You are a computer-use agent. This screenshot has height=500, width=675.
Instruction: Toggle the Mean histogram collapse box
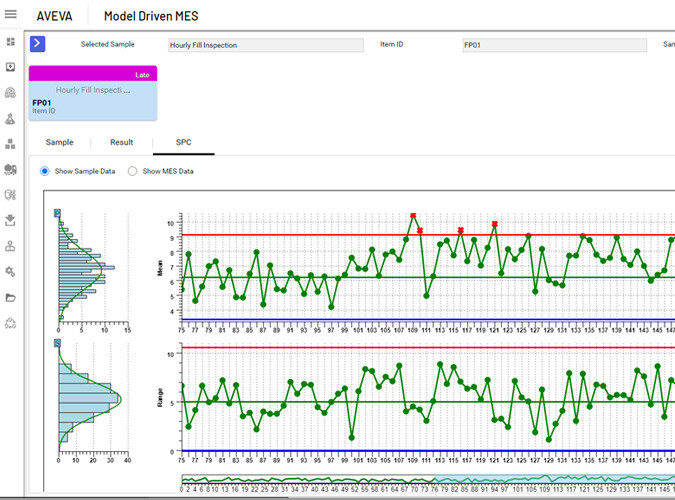[58, 213]
